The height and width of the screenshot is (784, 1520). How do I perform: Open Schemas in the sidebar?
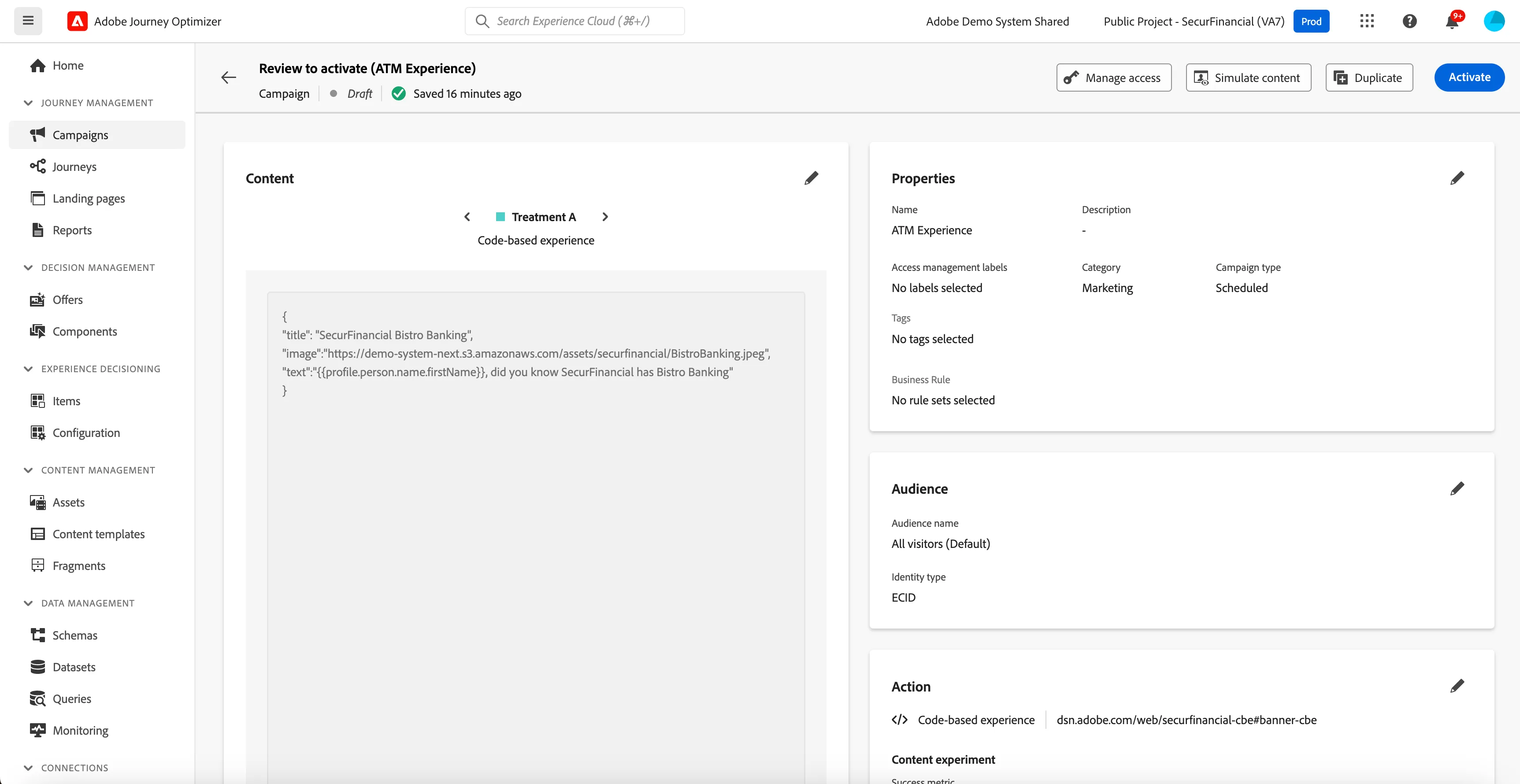[97, 635]
